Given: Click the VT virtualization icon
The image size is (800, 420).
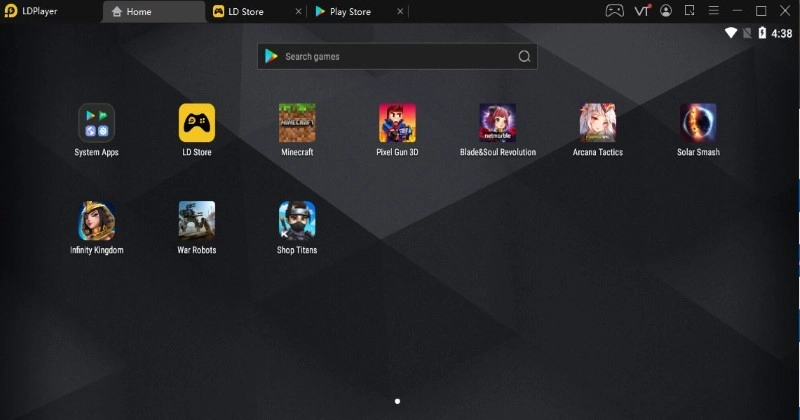Looking at the screenshot, I should pyautogui.click(x=642, y=11).
